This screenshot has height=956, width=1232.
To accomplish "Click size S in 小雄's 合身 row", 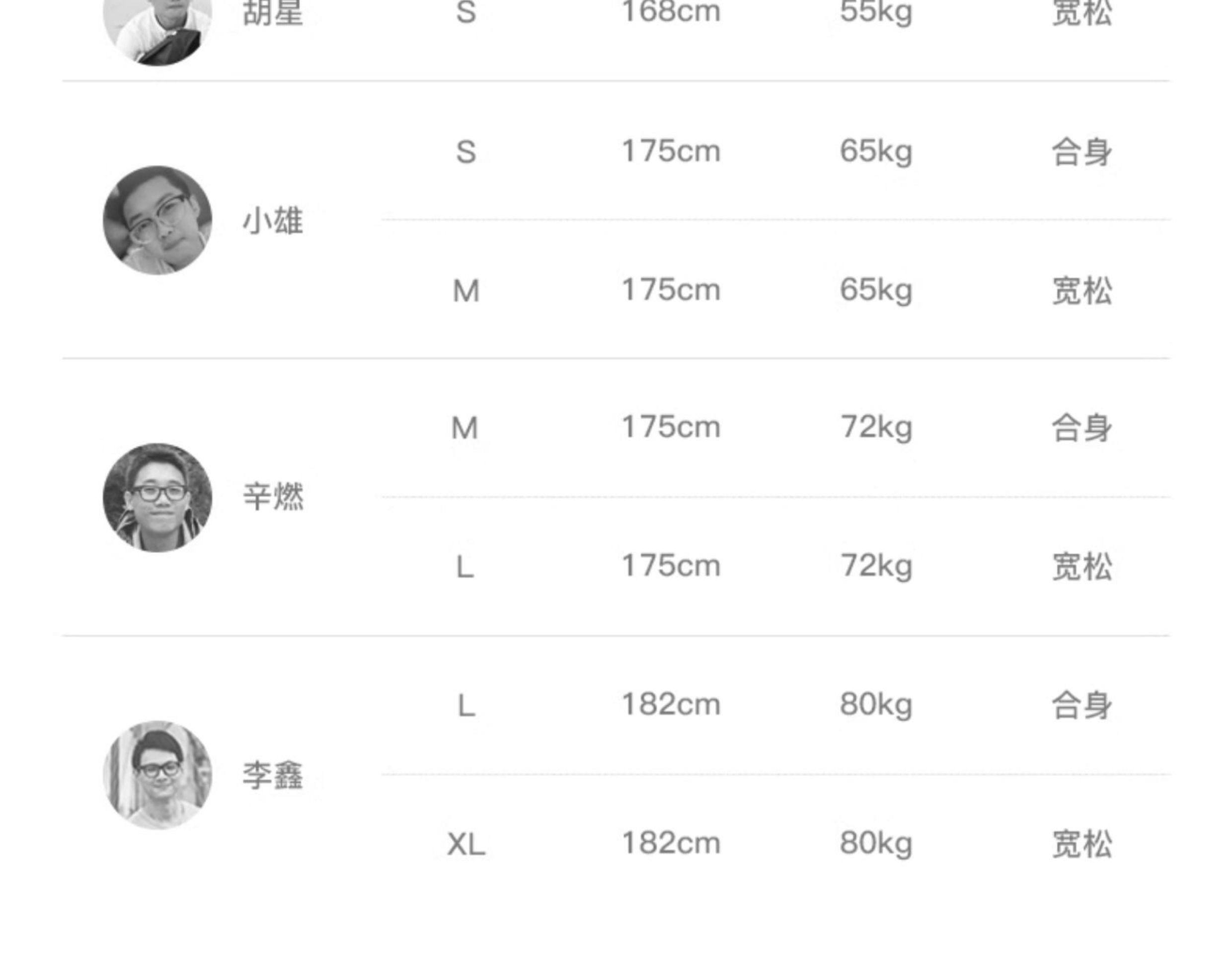I will tap(466, 152).
